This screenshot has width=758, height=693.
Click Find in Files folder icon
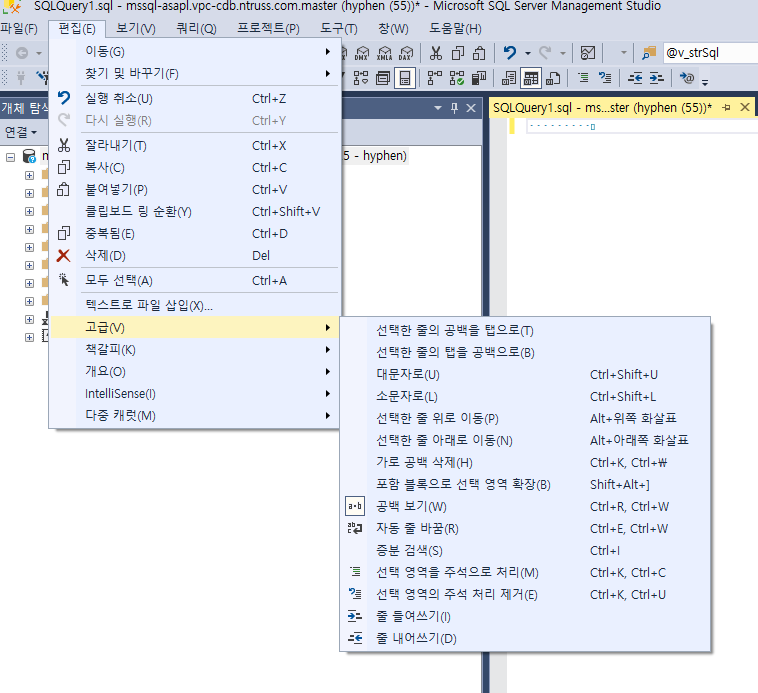(x=649, y=53)
